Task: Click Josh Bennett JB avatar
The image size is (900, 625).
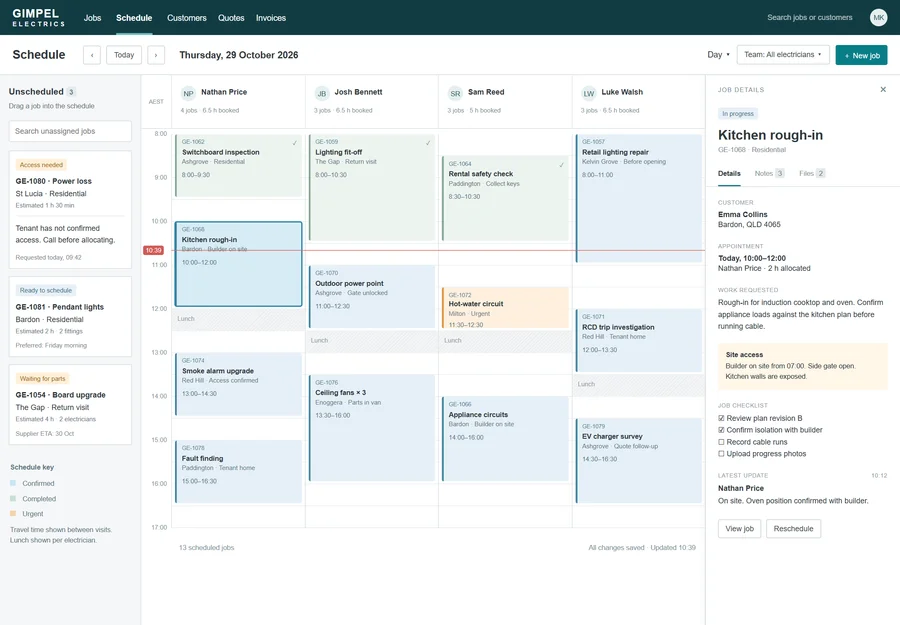Action: pyautogui.click(x=322, y=94)
